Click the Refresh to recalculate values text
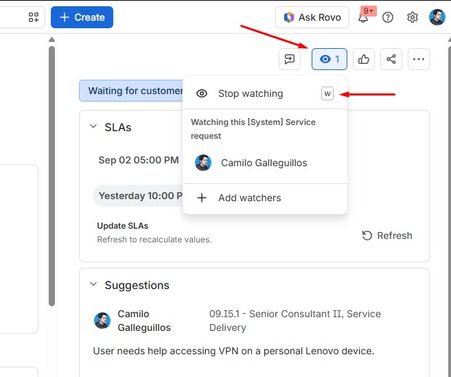451x377 pixels. [154, 239]
